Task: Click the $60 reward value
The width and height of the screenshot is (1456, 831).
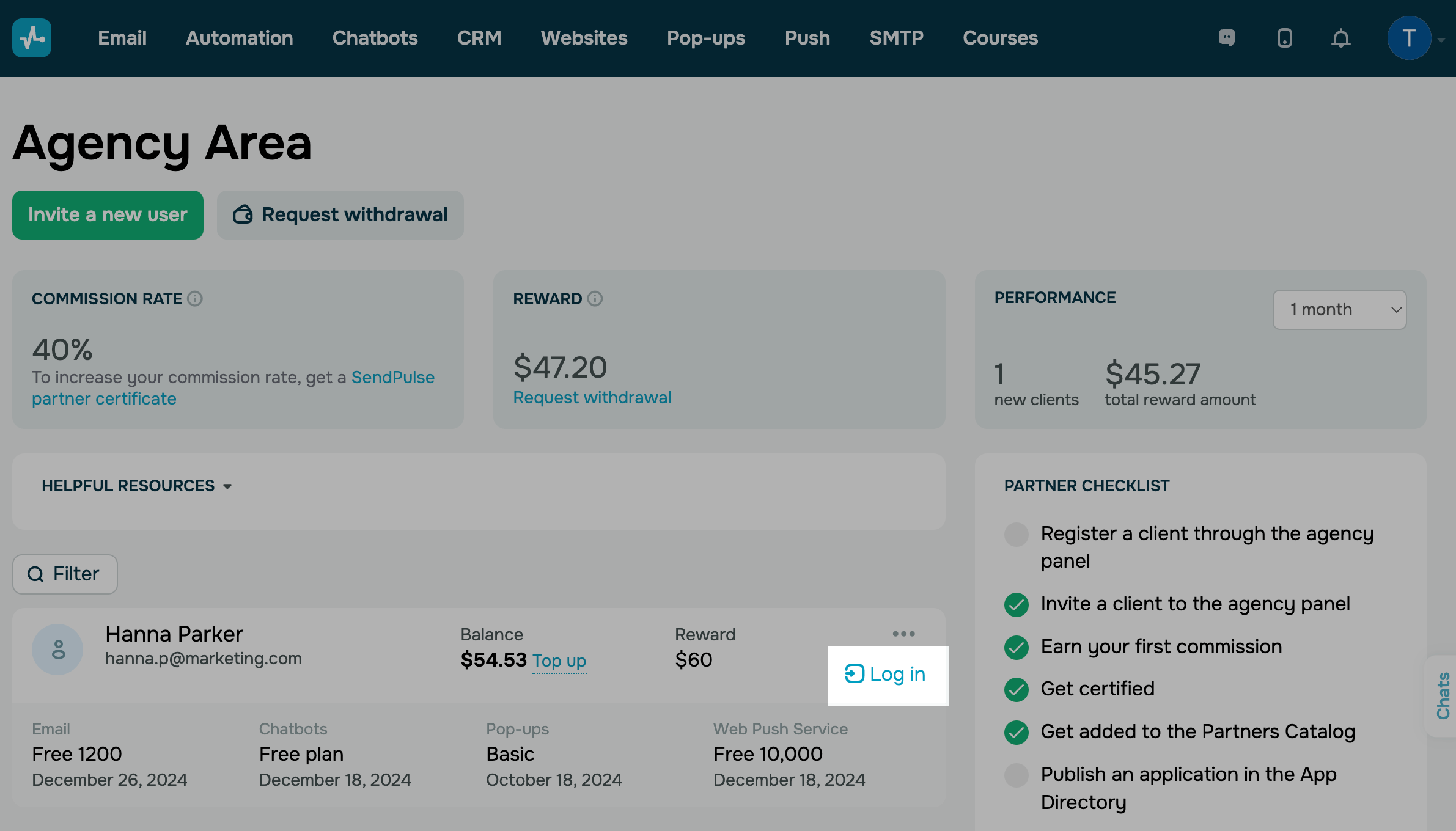Action: coord(694,660)
